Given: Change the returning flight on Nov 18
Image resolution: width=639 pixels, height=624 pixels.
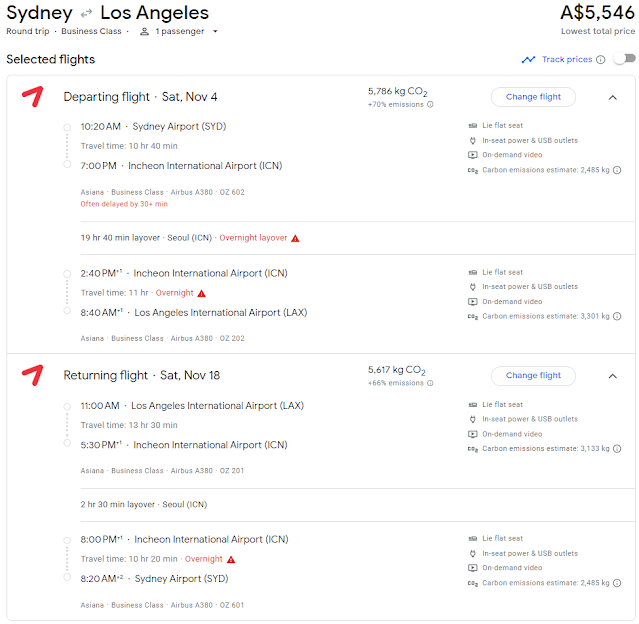Looking at the screenshot, I should tap(533, 375).
